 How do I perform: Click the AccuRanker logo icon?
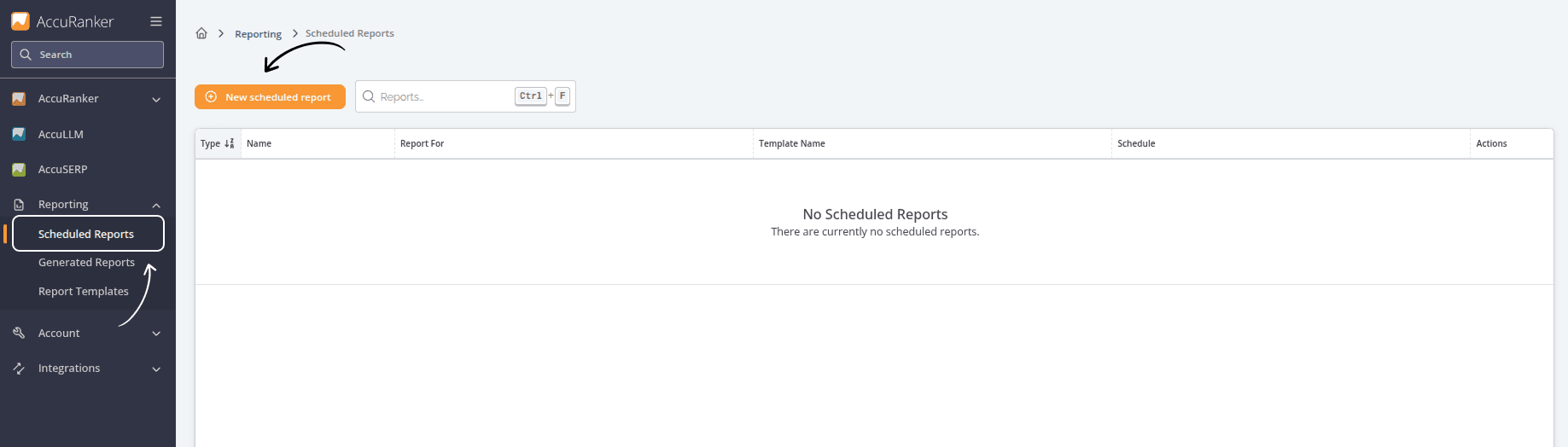pyautogui.click(x=20, y=21)
